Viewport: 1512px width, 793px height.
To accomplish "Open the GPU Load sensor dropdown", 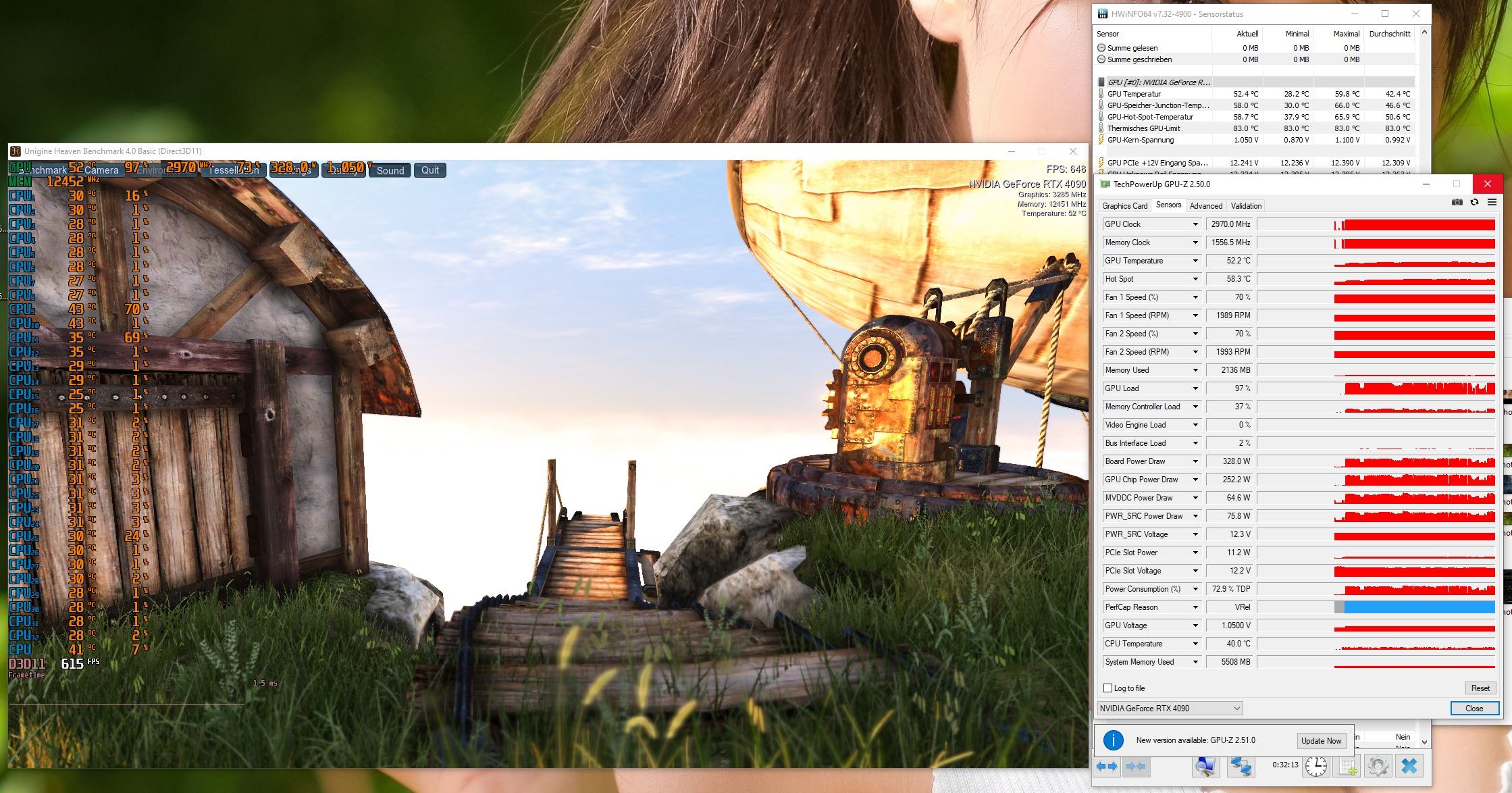I will pos(1195,388).
